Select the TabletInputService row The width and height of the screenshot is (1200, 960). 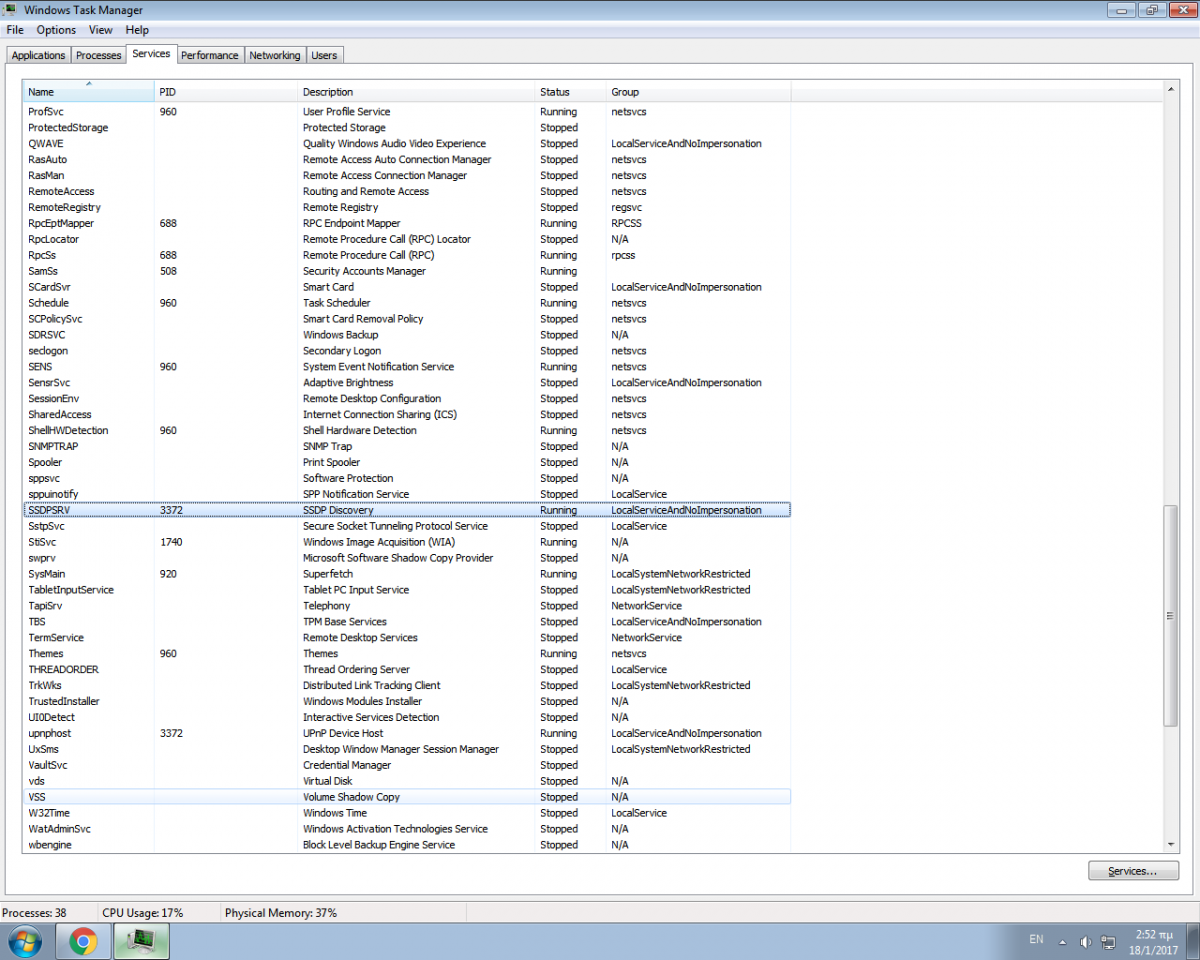[407, 590]
